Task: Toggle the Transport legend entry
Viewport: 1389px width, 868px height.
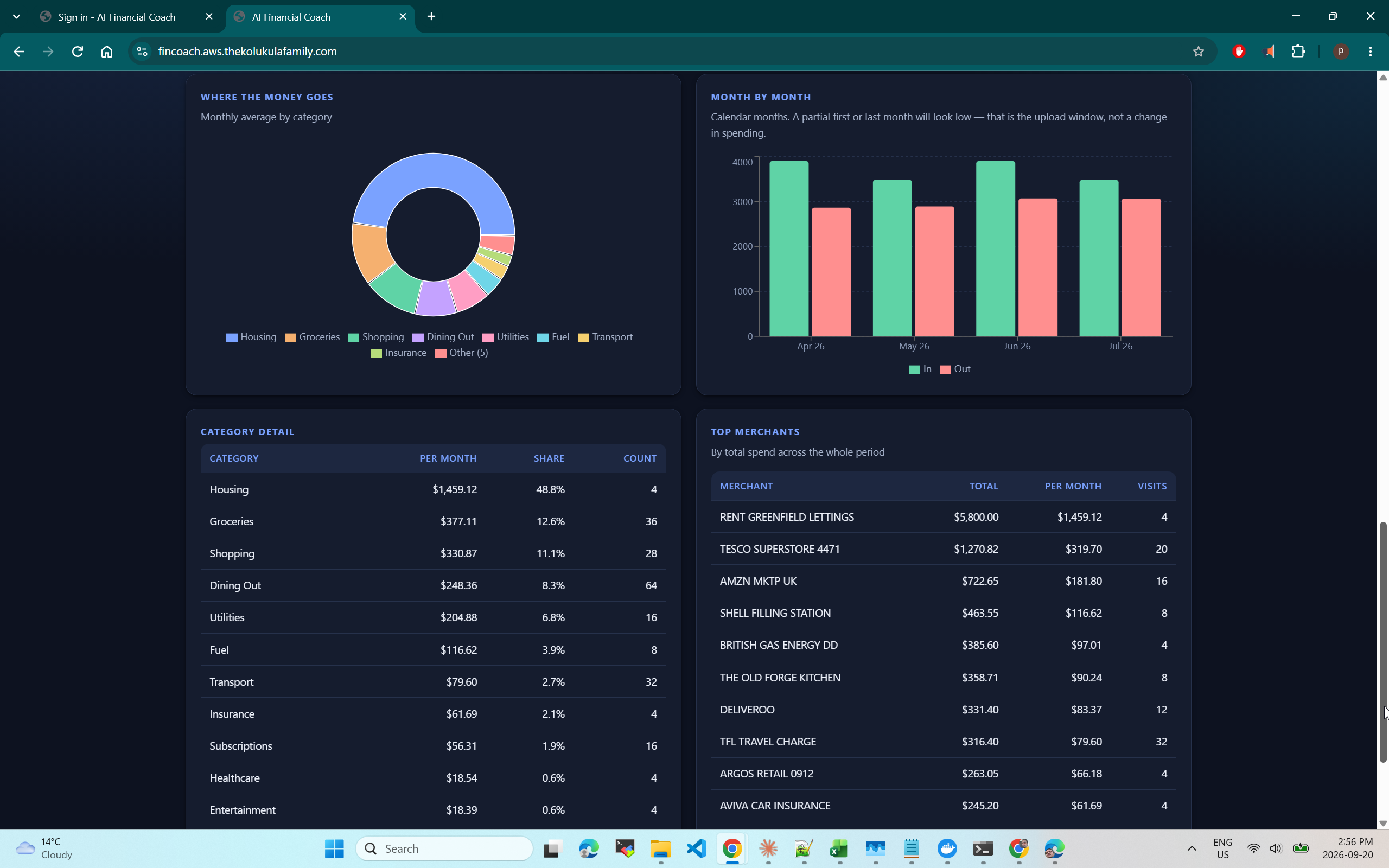Action: tap(605, 337)
